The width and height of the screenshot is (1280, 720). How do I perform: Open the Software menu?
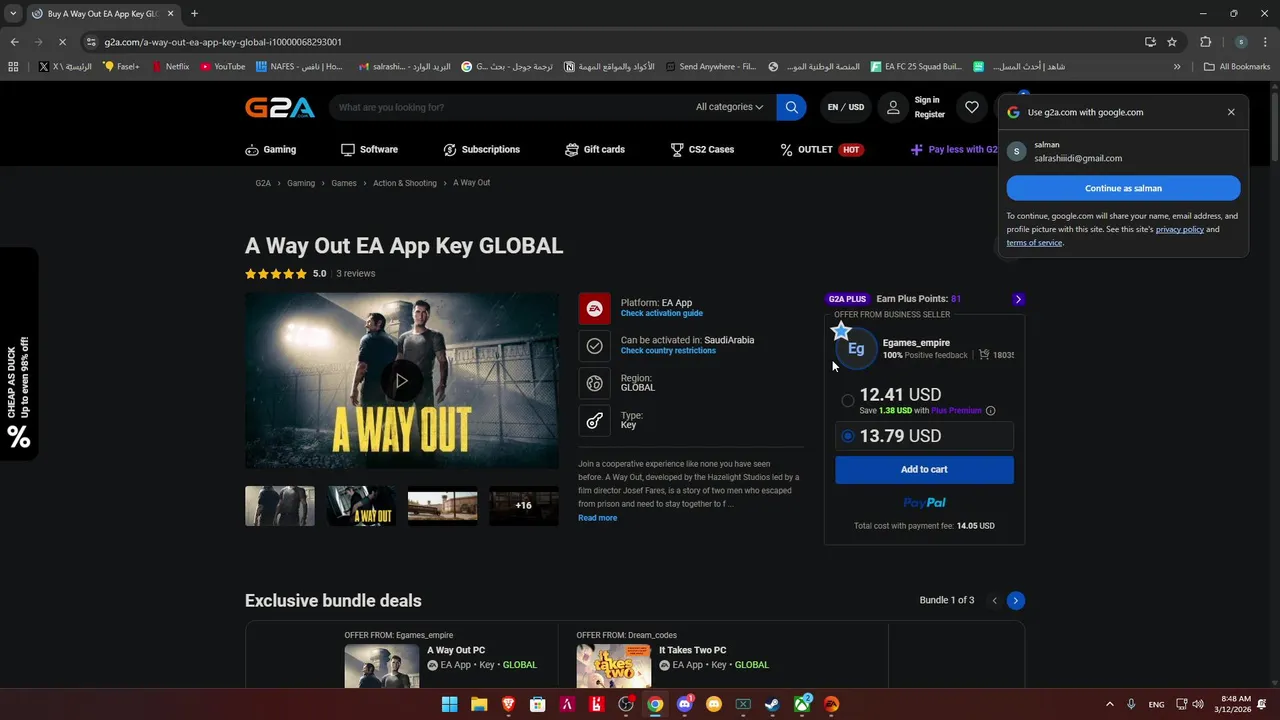click(369, 149)
